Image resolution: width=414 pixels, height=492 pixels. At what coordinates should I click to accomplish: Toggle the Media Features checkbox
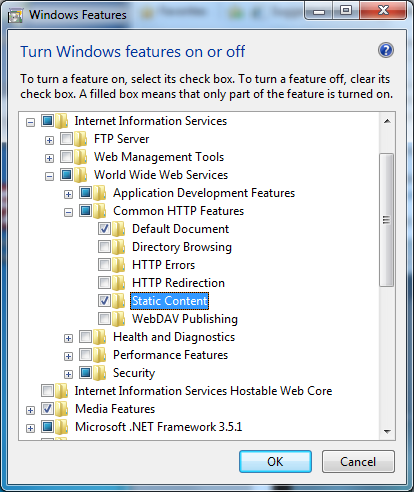point(47,408)
